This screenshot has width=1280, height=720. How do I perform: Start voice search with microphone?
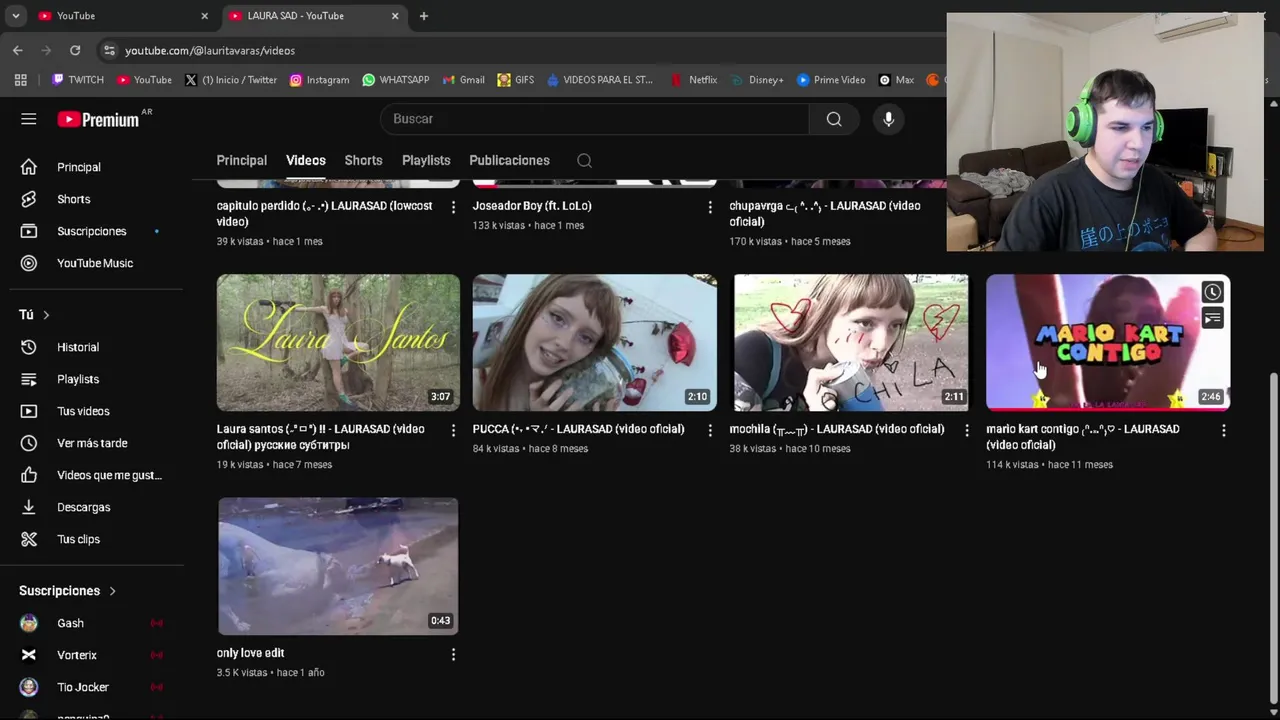click(888, 119)
